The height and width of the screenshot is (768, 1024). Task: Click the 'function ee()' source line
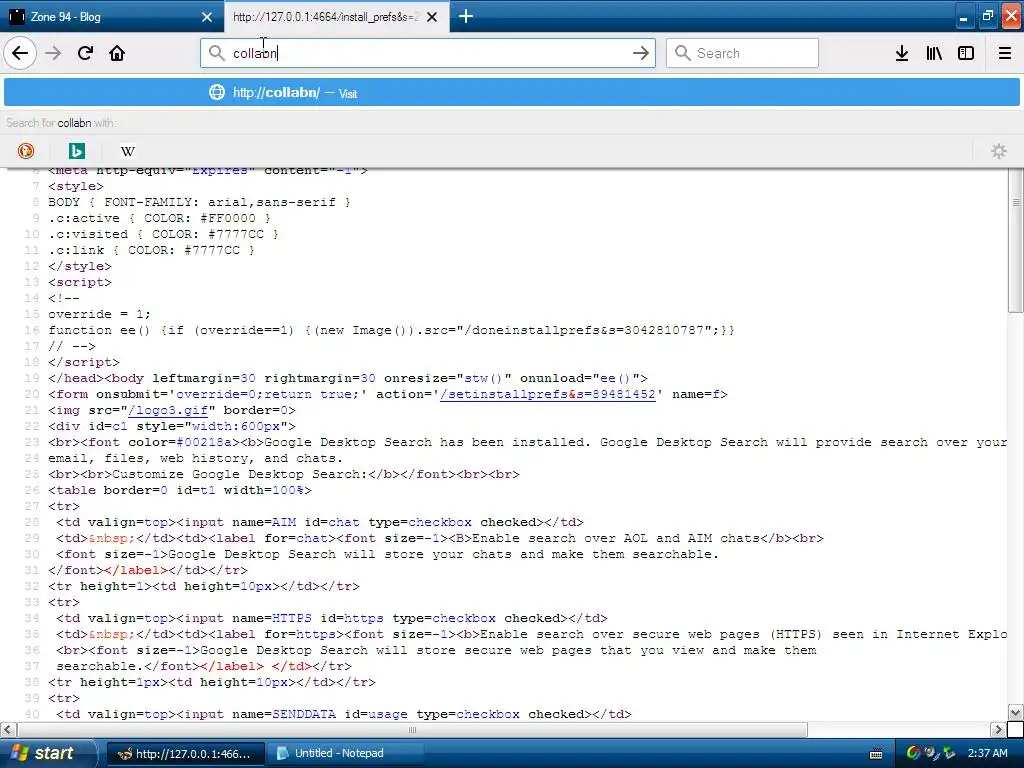(391, 330)
